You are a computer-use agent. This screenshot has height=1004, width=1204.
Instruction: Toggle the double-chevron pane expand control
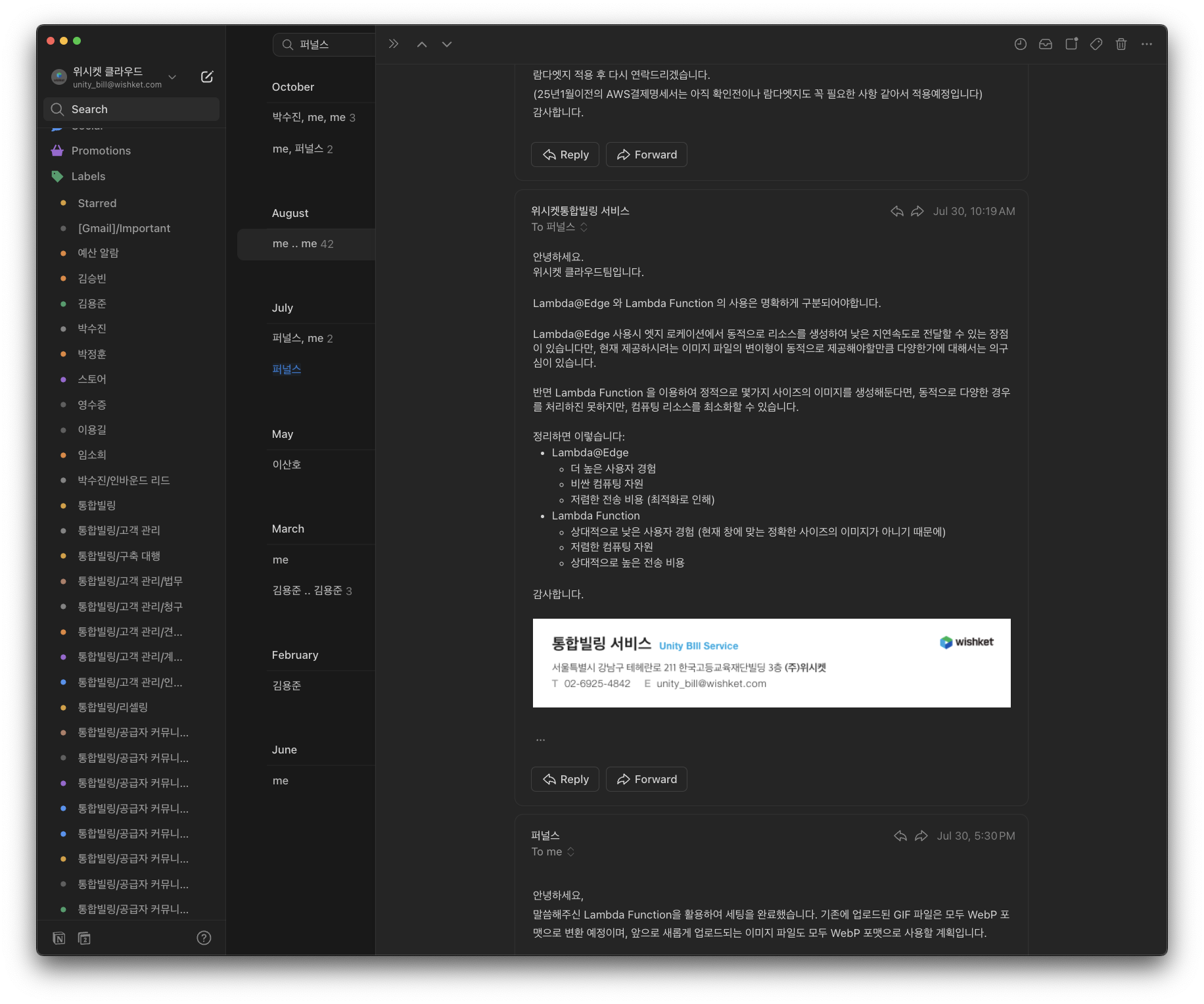pyautogui.click(x=394, y=44)
